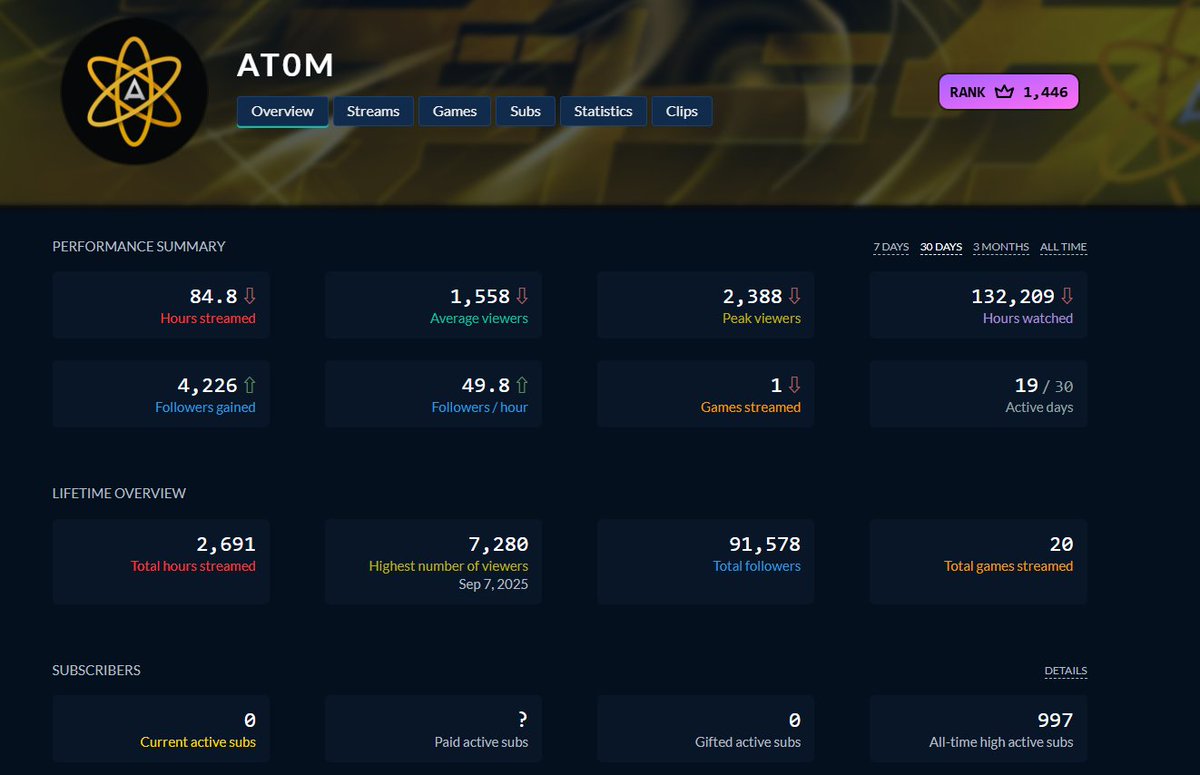Click the Current active subs label
The height and width of the screenshot is (775, 1200).
[198, 742]
